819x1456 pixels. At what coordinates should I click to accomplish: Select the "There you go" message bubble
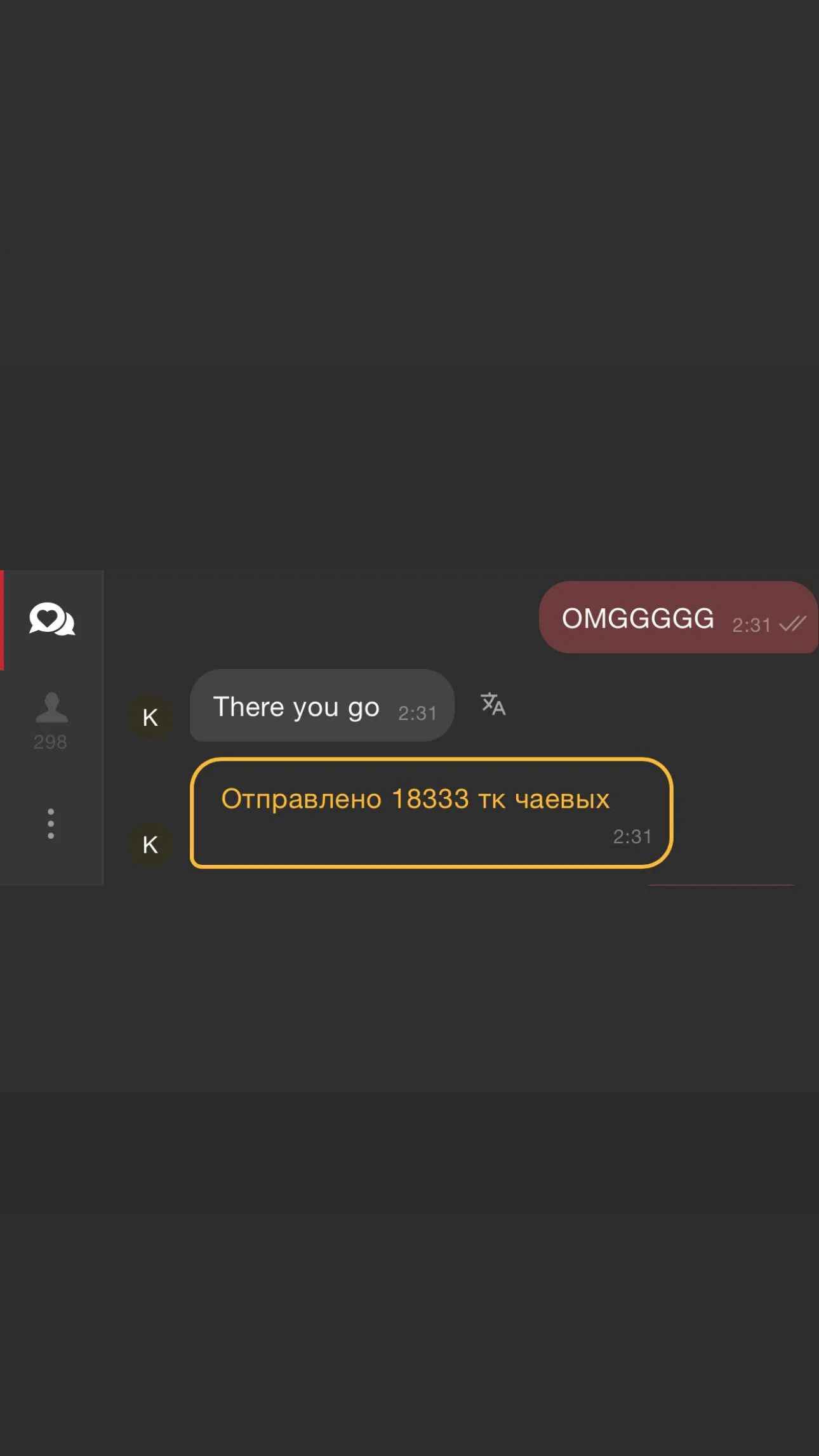tap(322, 705)
